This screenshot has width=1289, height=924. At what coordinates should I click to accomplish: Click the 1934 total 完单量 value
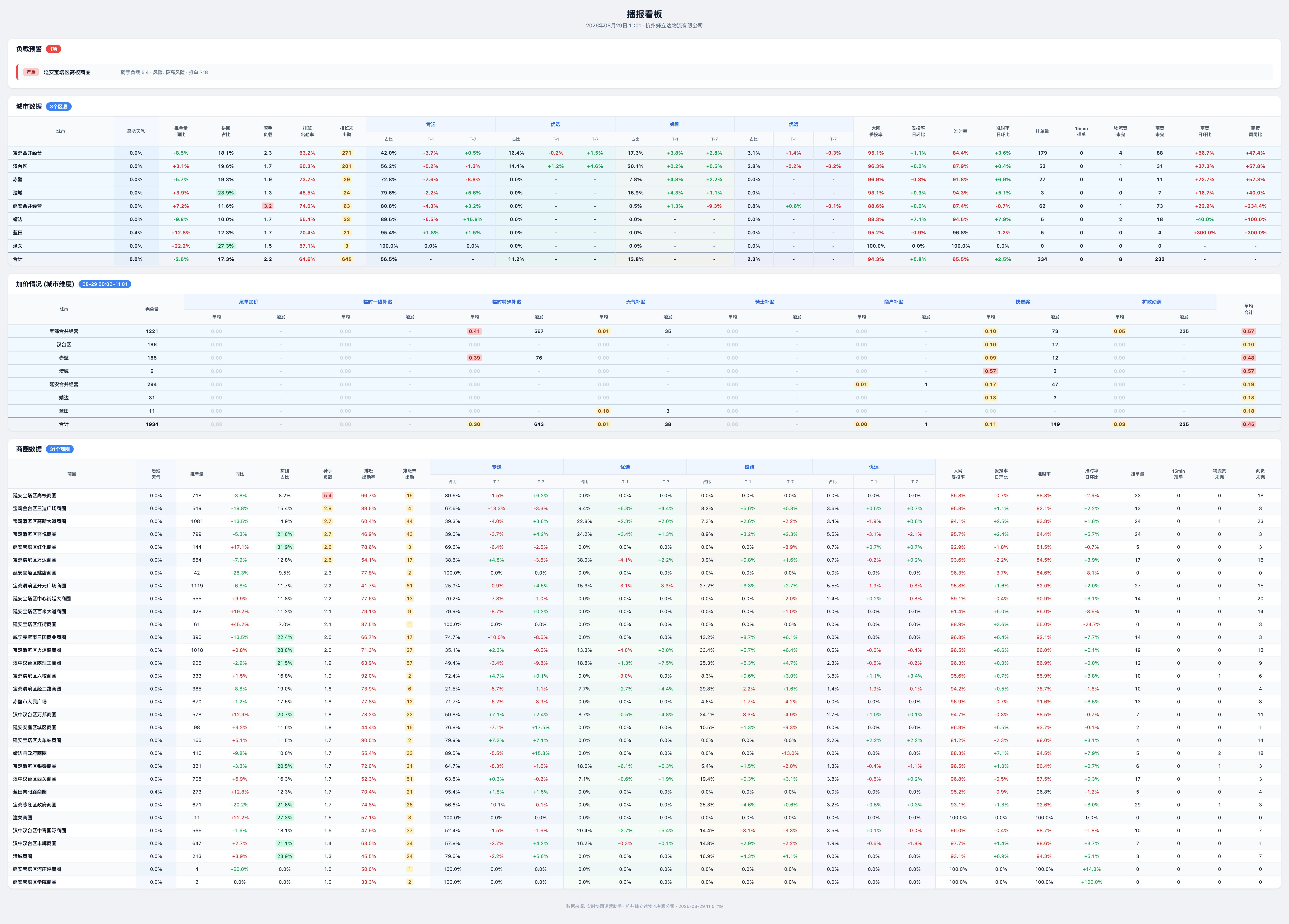[x=152, y=424]
